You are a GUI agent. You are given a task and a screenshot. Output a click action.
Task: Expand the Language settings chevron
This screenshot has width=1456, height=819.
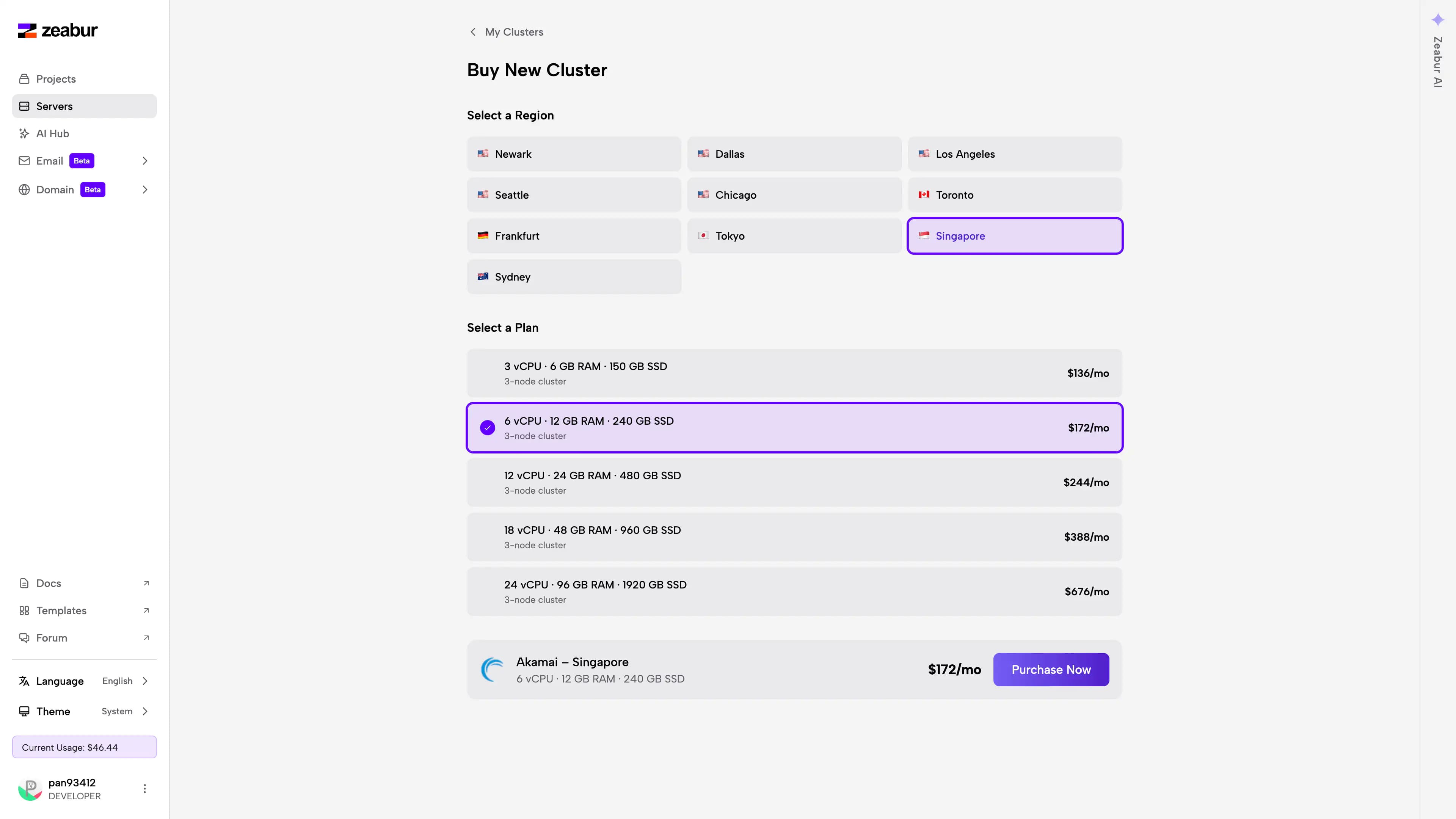tap(145, 681)
